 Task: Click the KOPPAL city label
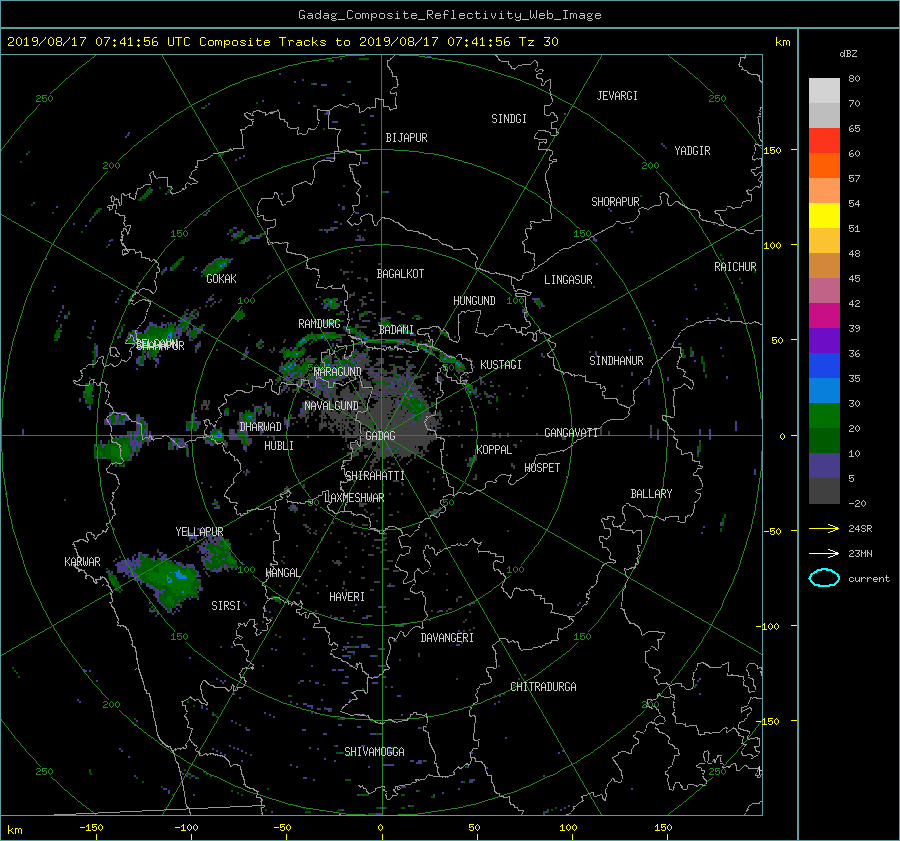point(494,449)
